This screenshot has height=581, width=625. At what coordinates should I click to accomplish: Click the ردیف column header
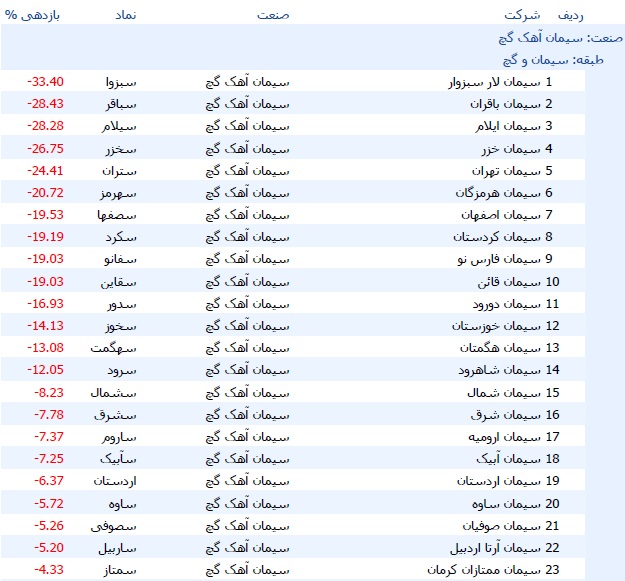click(570, 16)
